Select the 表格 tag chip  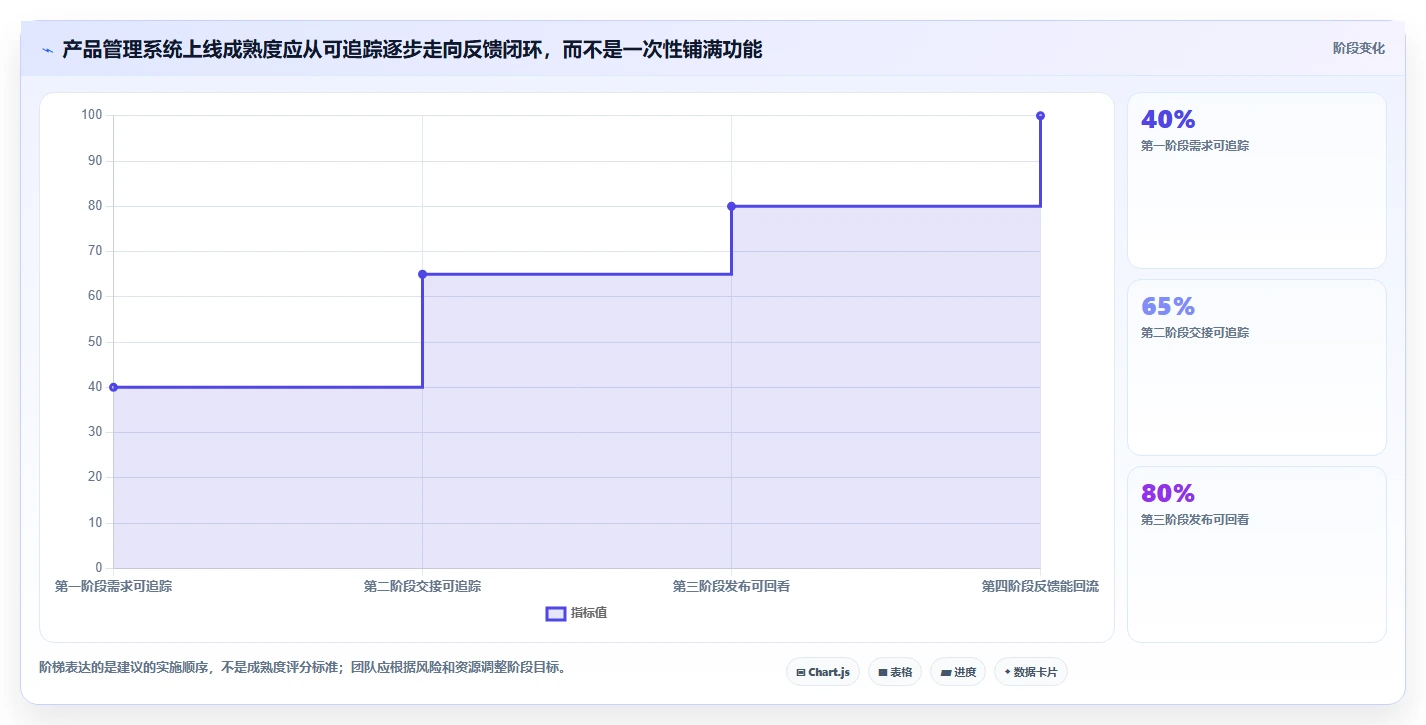[895, 672]
